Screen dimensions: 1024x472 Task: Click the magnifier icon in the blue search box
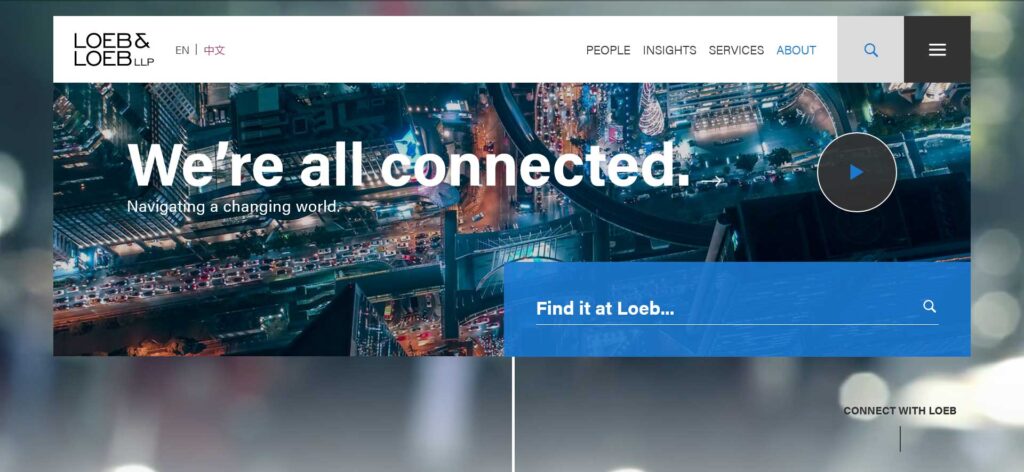point(929,306)
